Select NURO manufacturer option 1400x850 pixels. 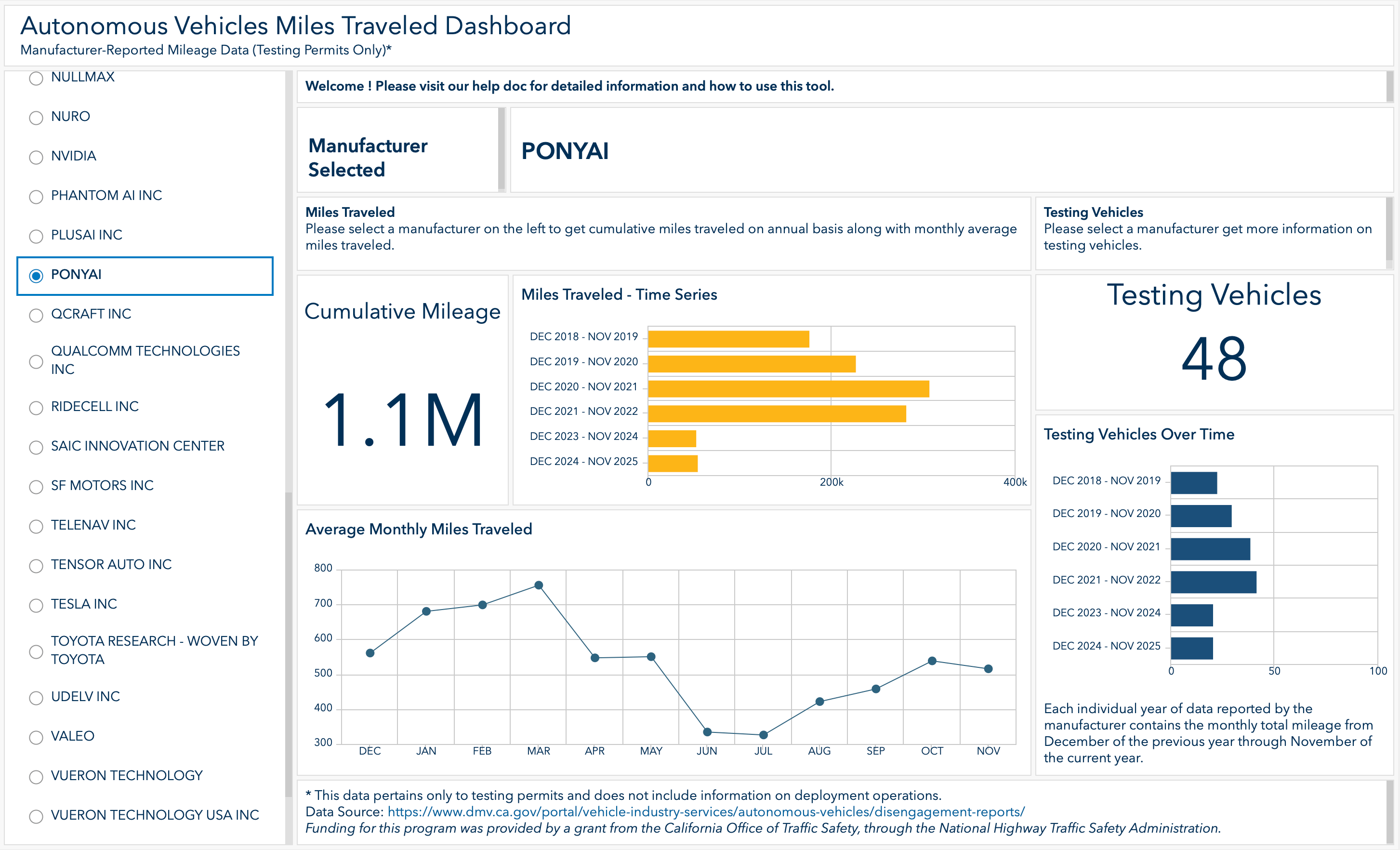click(x=36, y=117)
